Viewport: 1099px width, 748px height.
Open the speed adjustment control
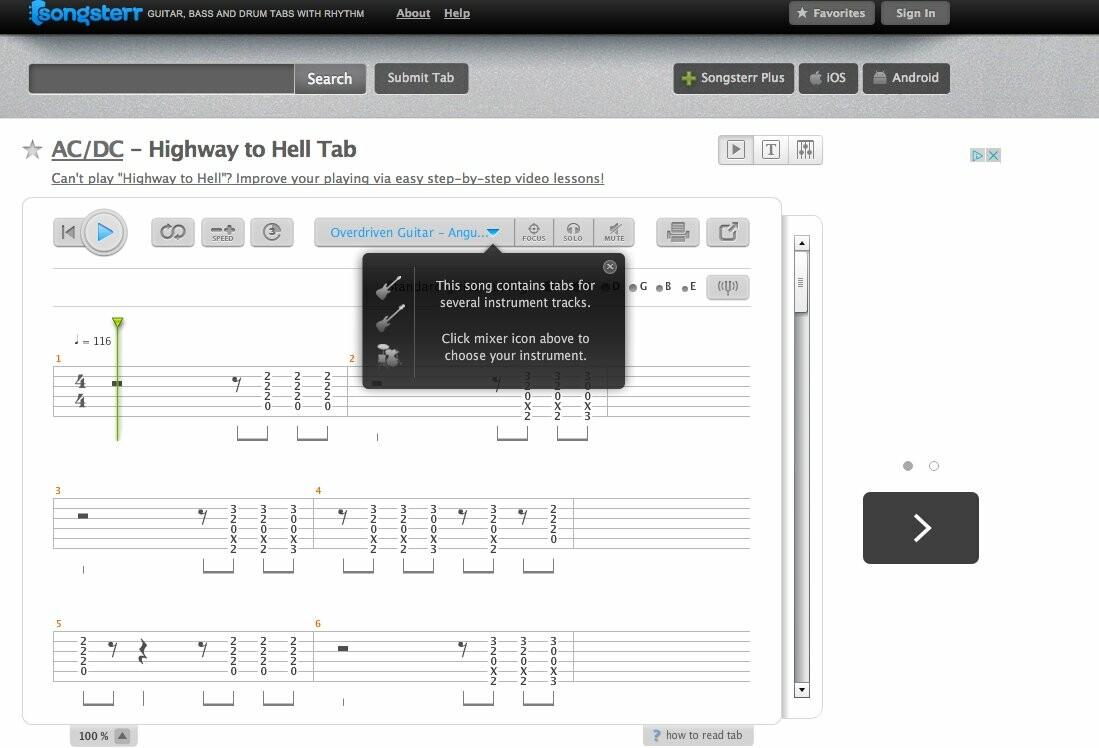pos(223,232)
